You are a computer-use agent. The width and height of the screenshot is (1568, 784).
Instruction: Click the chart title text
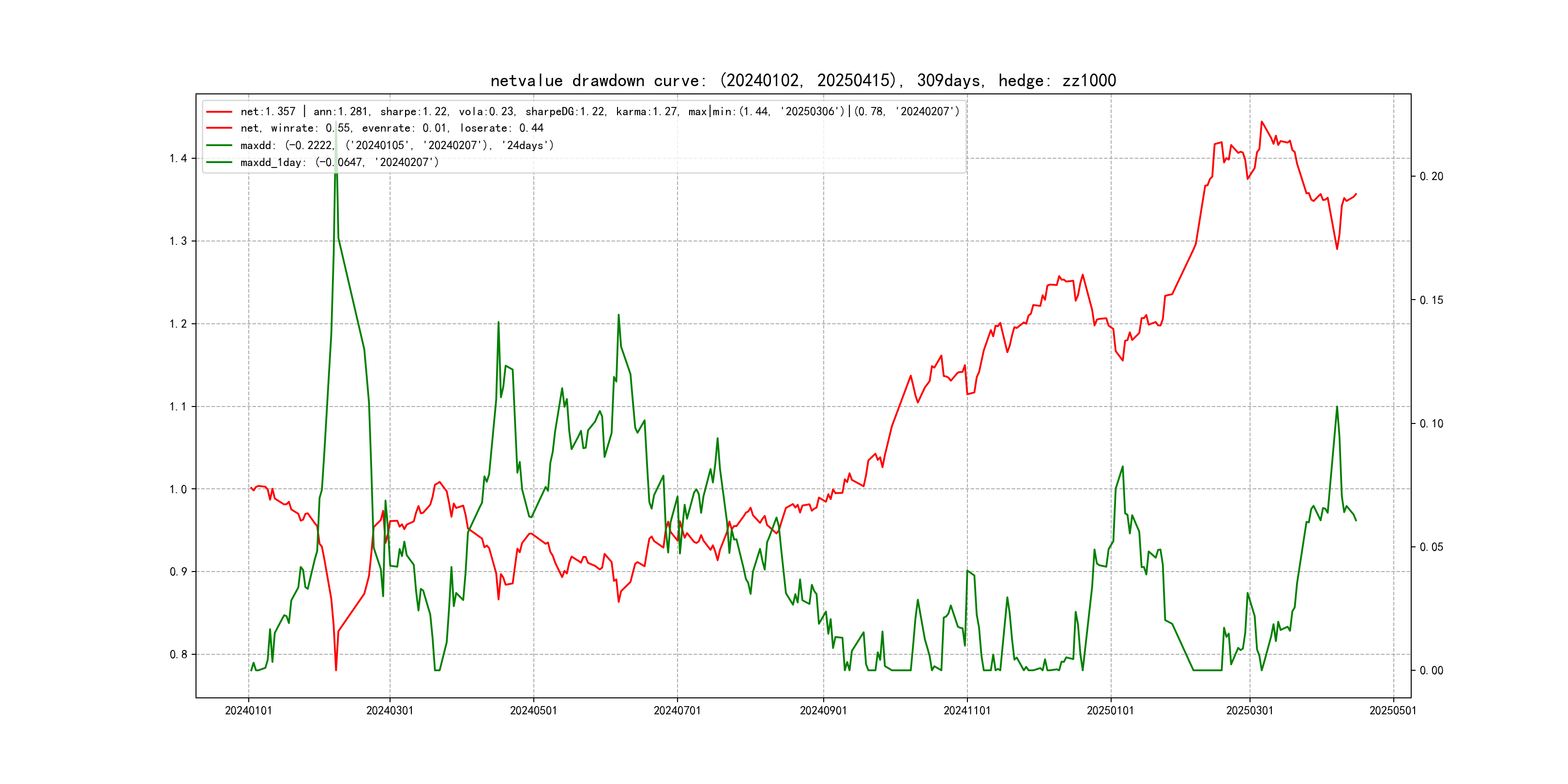pos(803,81)
